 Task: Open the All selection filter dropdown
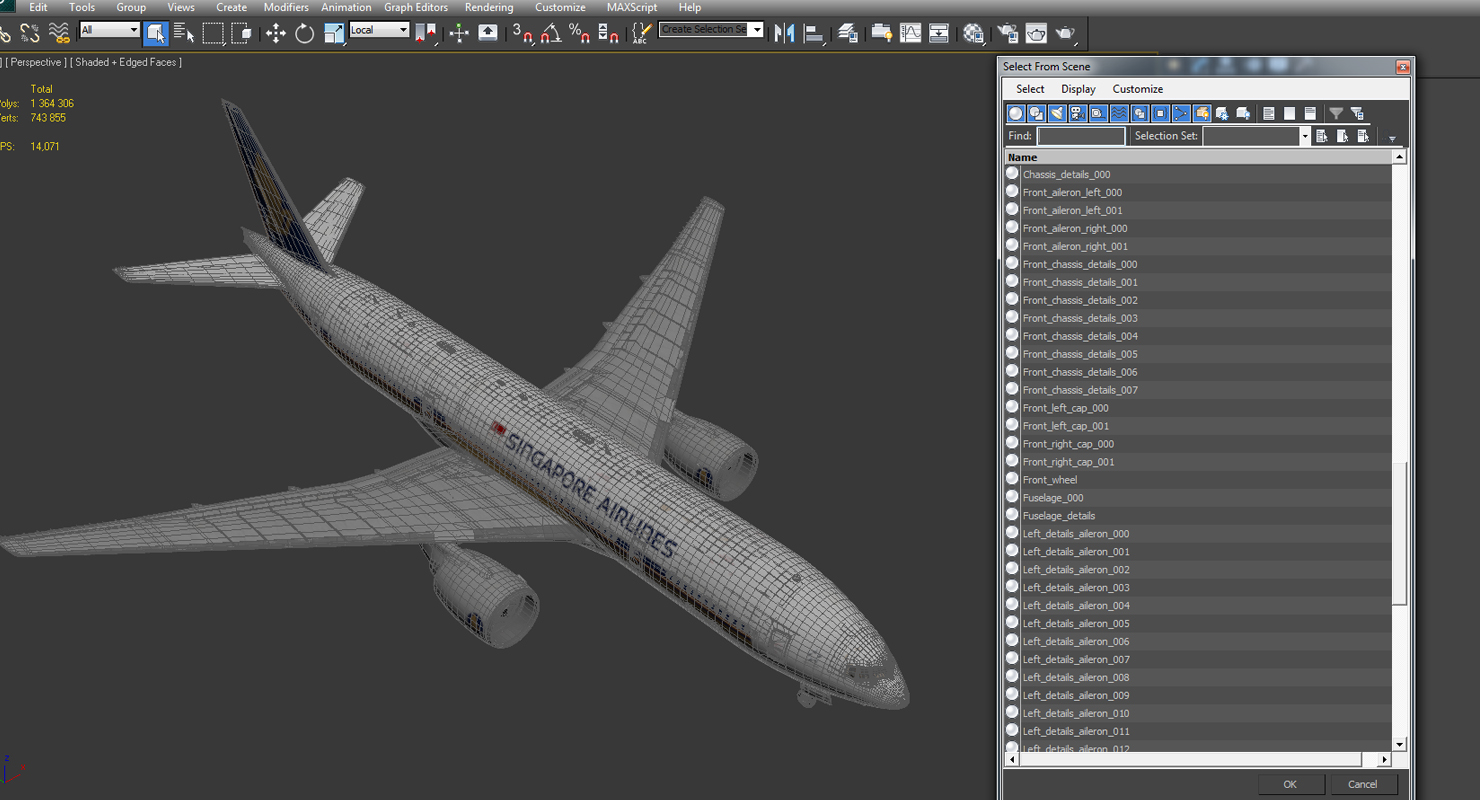click(x=109, y=30)
